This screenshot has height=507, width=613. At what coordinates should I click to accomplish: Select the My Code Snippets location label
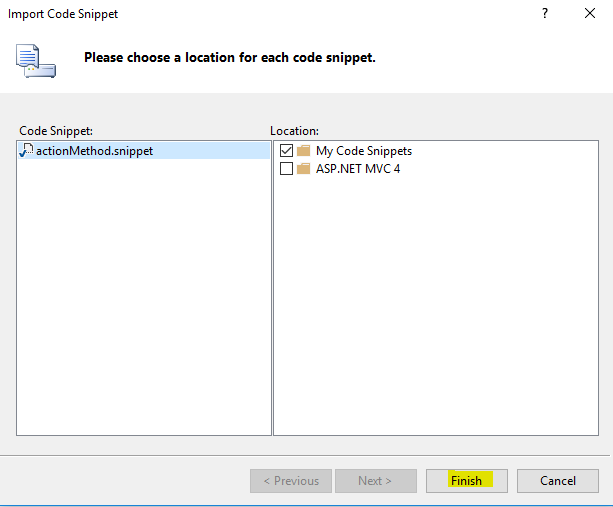point(364,151)
